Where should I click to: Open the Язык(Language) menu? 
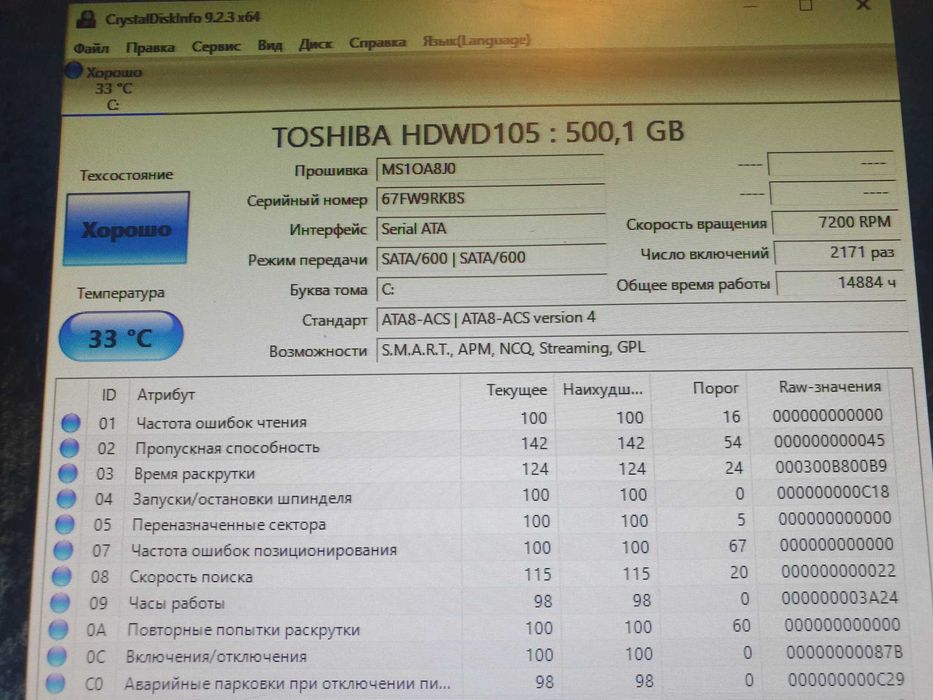[476, 41]
